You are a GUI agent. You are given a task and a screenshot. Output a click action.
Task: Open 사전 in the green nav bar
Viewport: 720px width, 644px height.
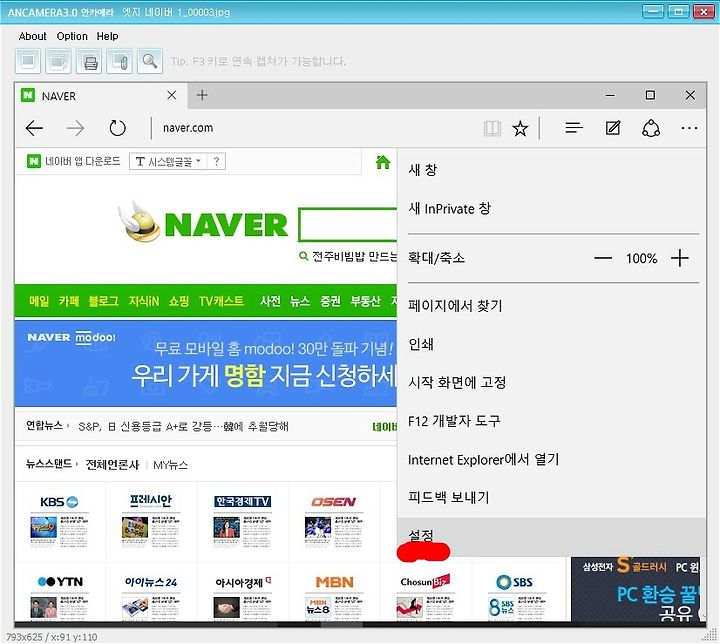[x=270, y=301]
